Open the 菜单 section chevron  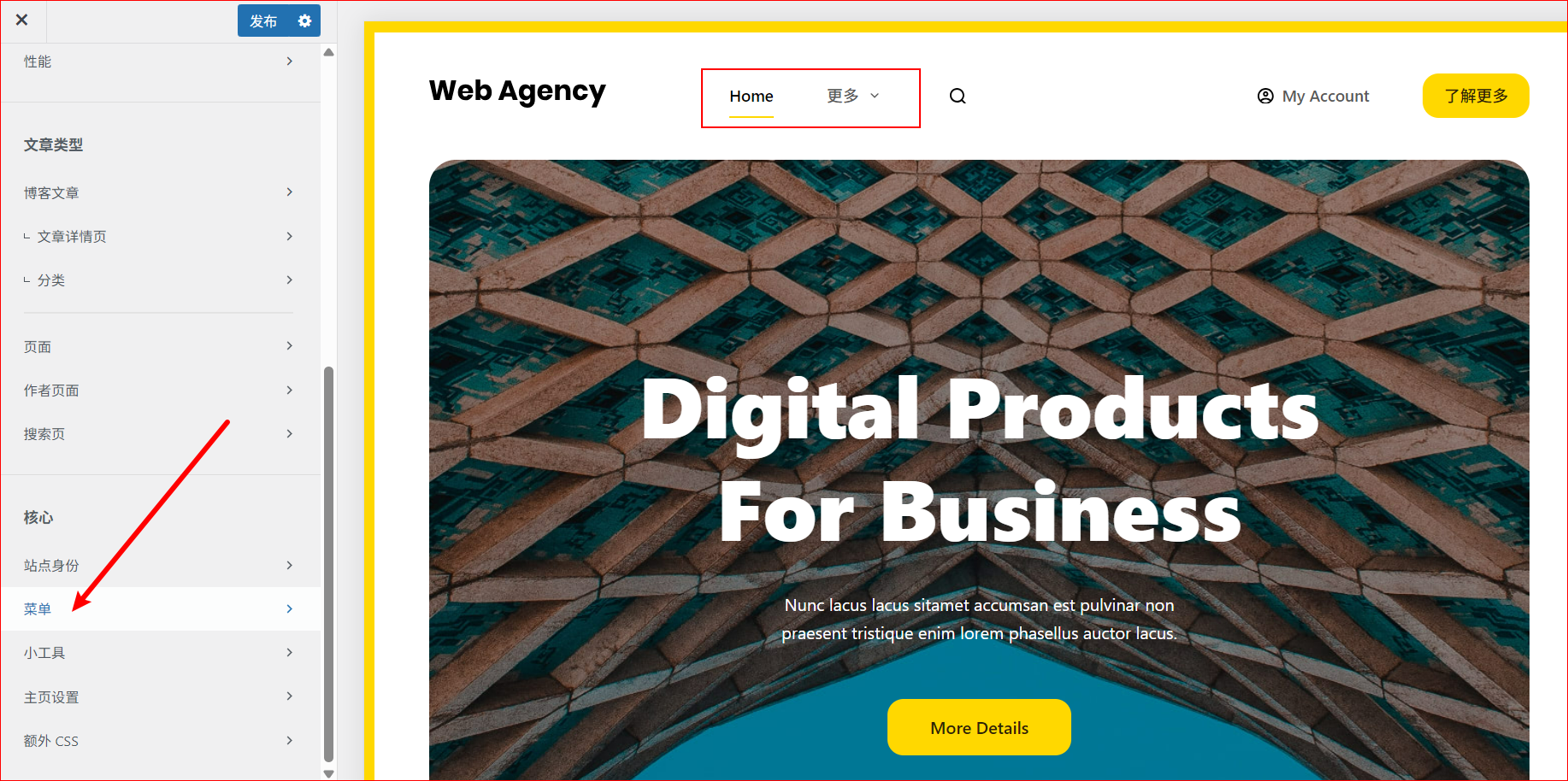click(x=290, y=608)
